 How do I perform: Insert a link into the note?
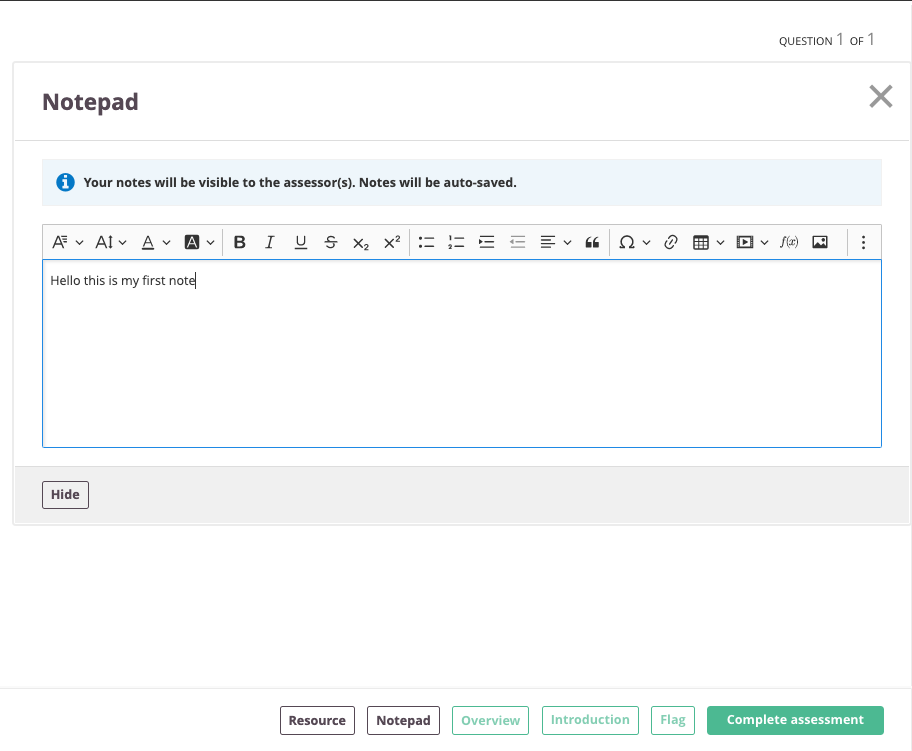coord(671,242)
